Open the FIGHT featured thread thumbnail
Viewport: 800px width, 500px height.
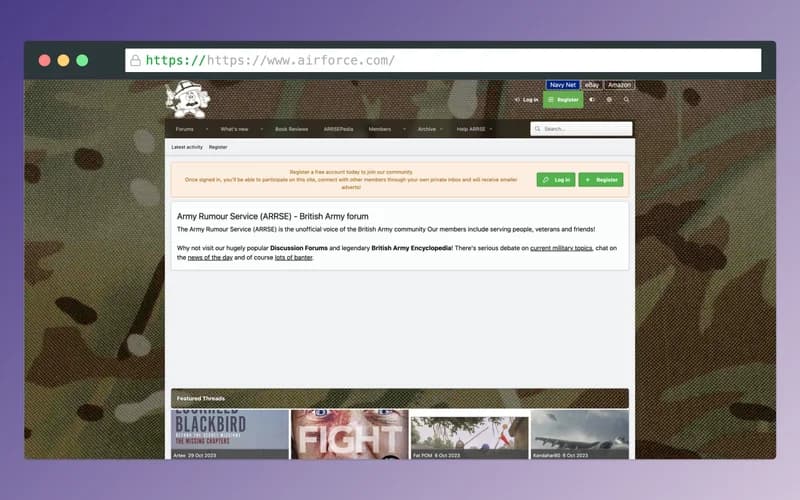click(x=349, y=434)
